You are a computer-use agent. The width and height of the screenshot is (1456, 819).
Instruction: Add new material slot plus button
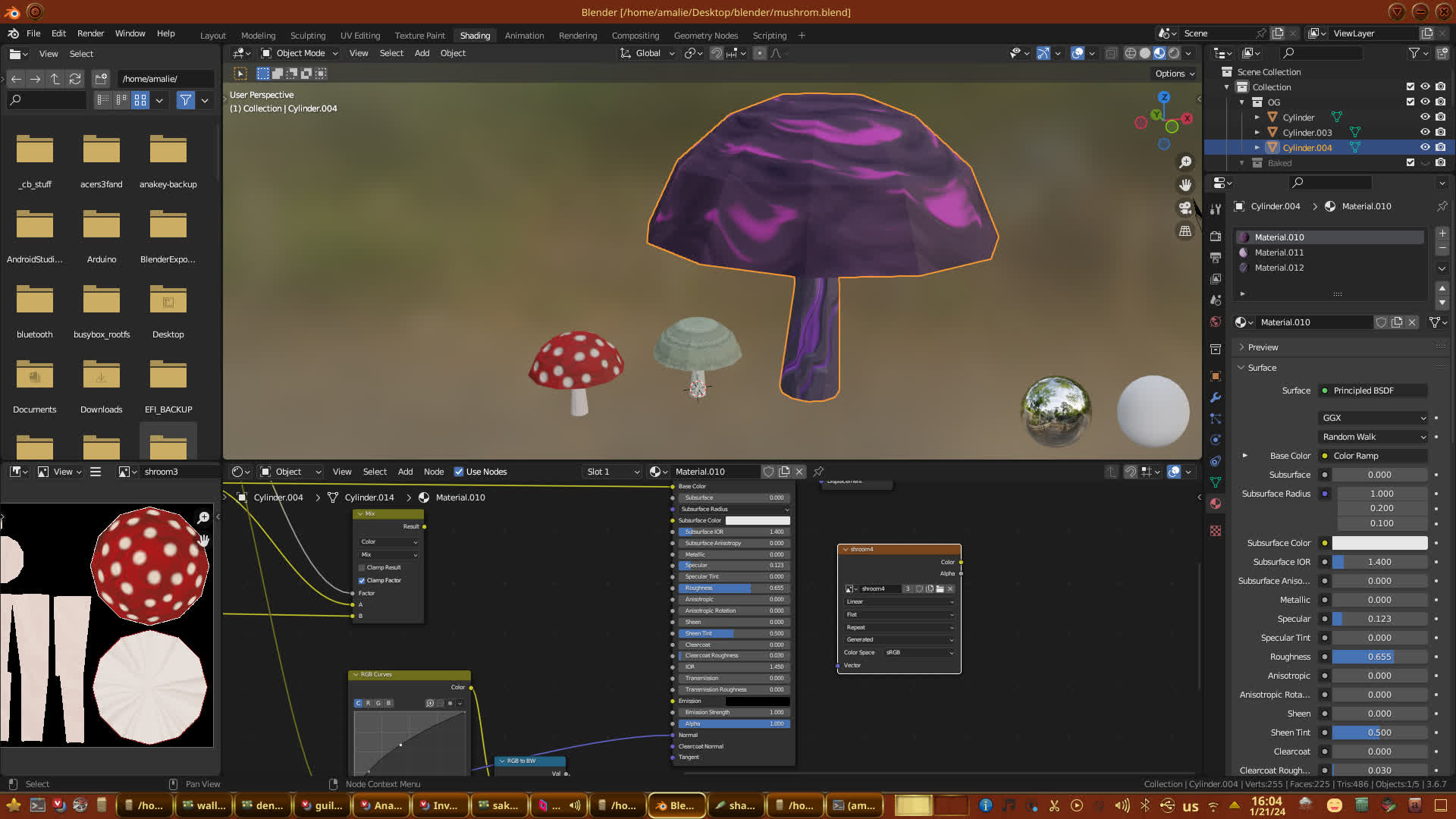point(1442,234)
